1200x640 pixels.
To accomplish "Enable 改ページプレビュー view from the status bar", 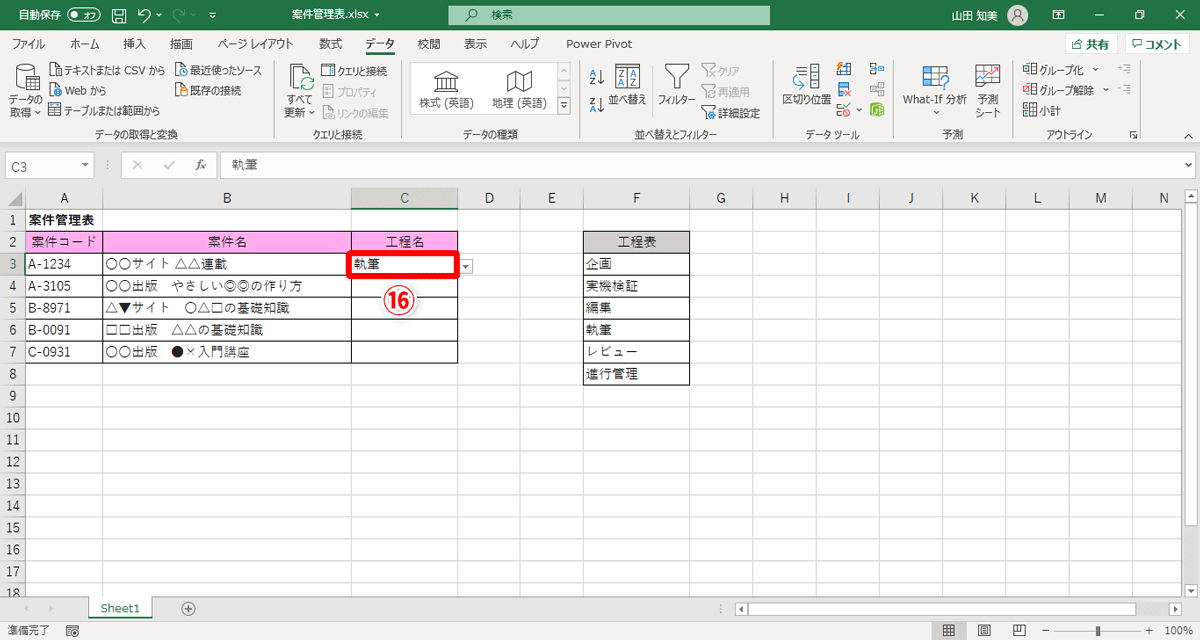I will (x=1018, y=629).
